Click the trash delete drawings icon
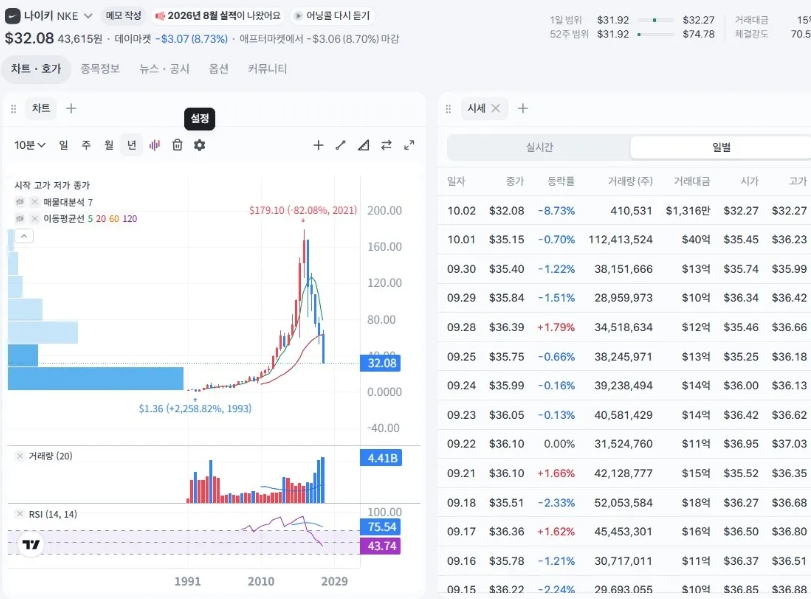Screen dimensions: 811x599 (177, 145)
